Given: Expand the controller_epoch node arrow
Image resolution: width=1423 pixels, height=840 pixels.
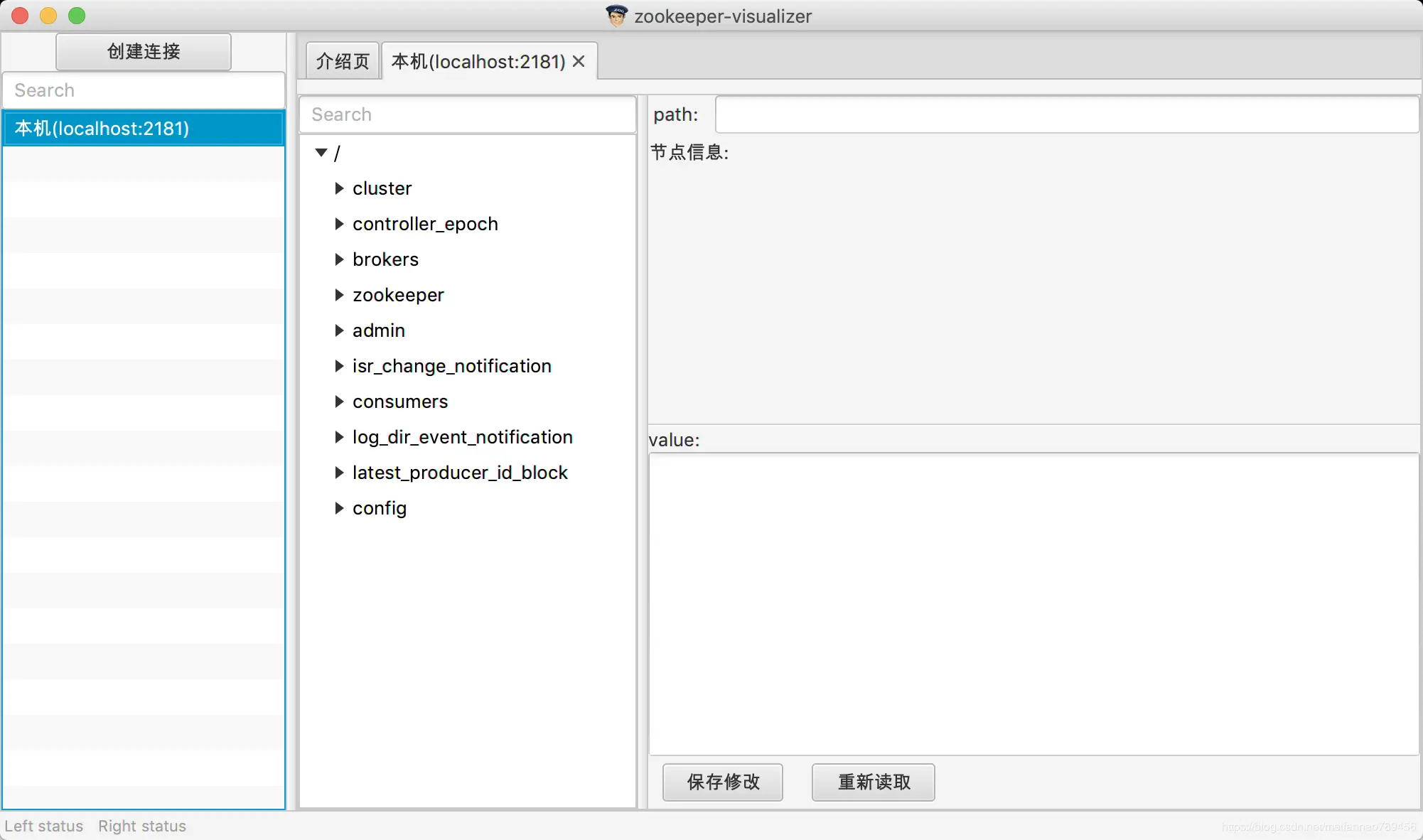Looking at the screenshot, I should [339, 224].
